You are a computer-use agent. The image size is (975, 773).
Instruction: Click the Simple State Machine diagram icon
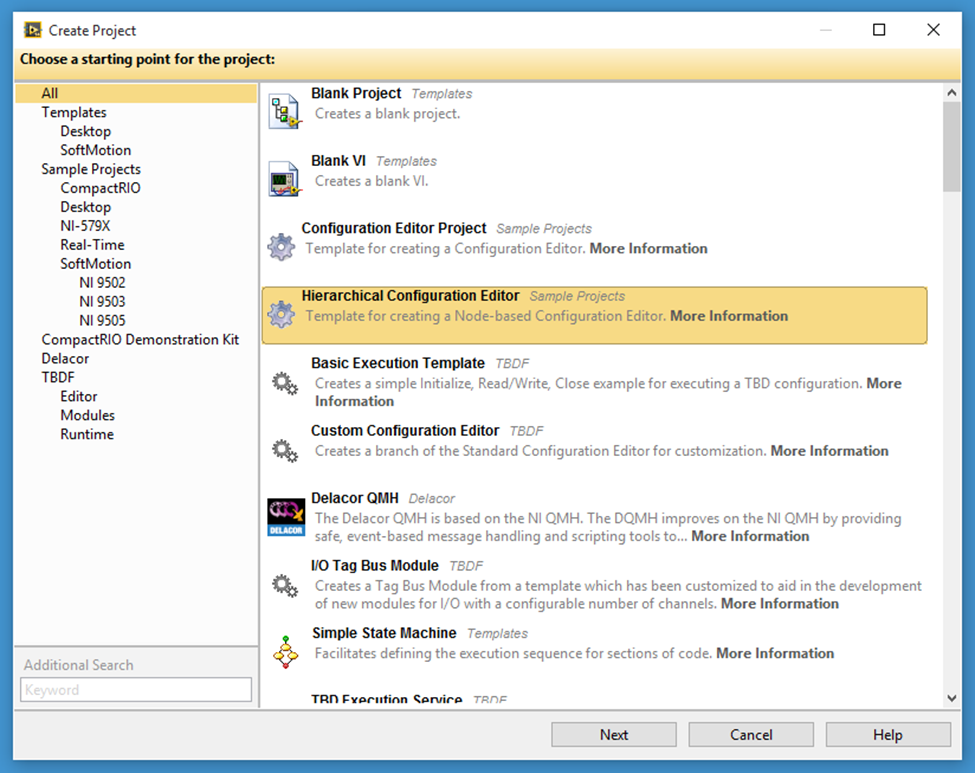coord(285,652)
